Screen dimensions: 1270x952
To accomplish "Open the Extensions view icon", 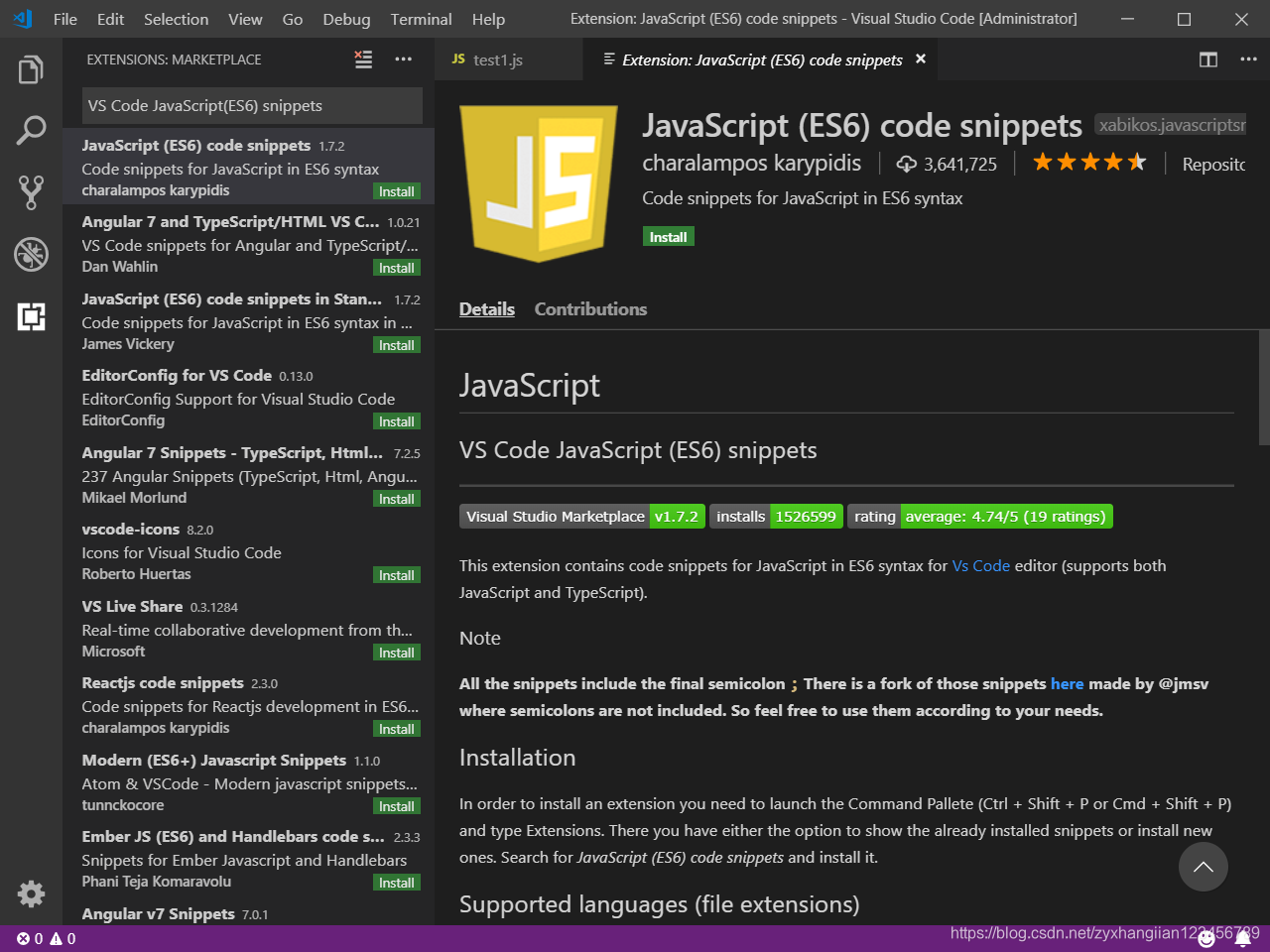I will coord(31,316).
